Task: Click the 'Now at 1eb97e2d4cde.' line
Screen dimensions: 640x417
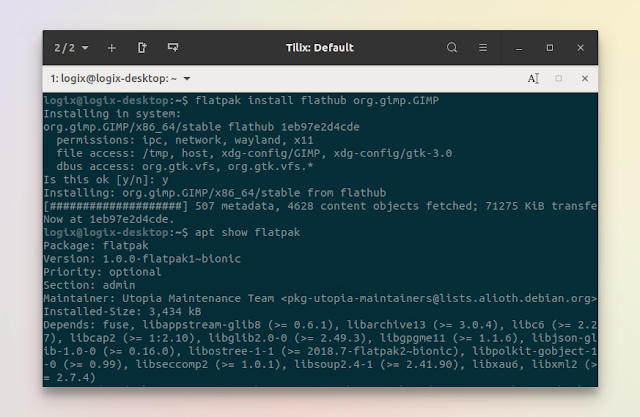Action: [109, 219]
